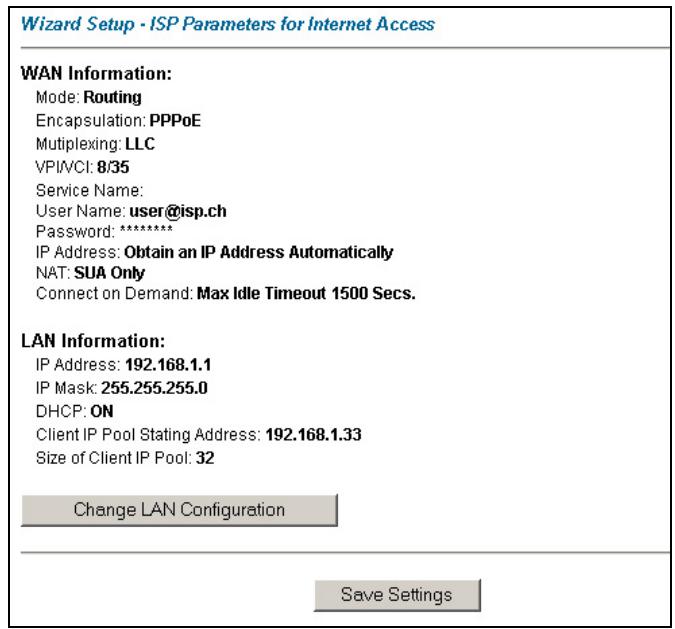Click the LAN IP address 192.168.1.1
675x629 pixels.
[x=168, y=365]
